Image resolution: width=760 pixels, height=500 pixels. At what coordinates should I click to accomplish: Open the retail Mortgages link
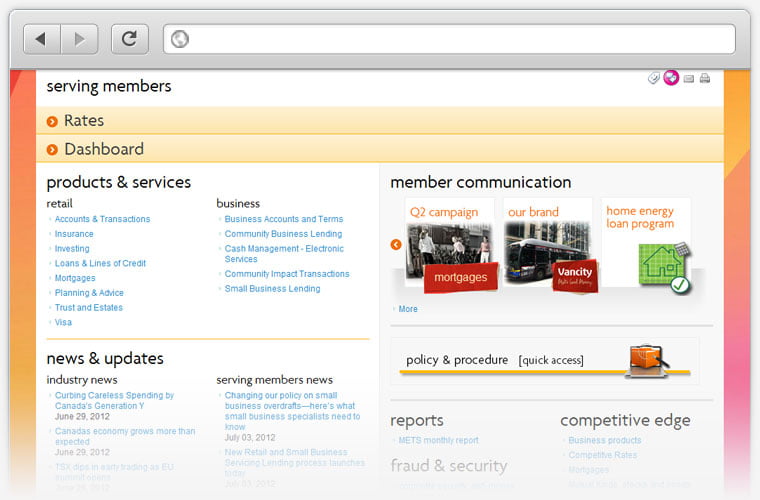tap(75, 278)
